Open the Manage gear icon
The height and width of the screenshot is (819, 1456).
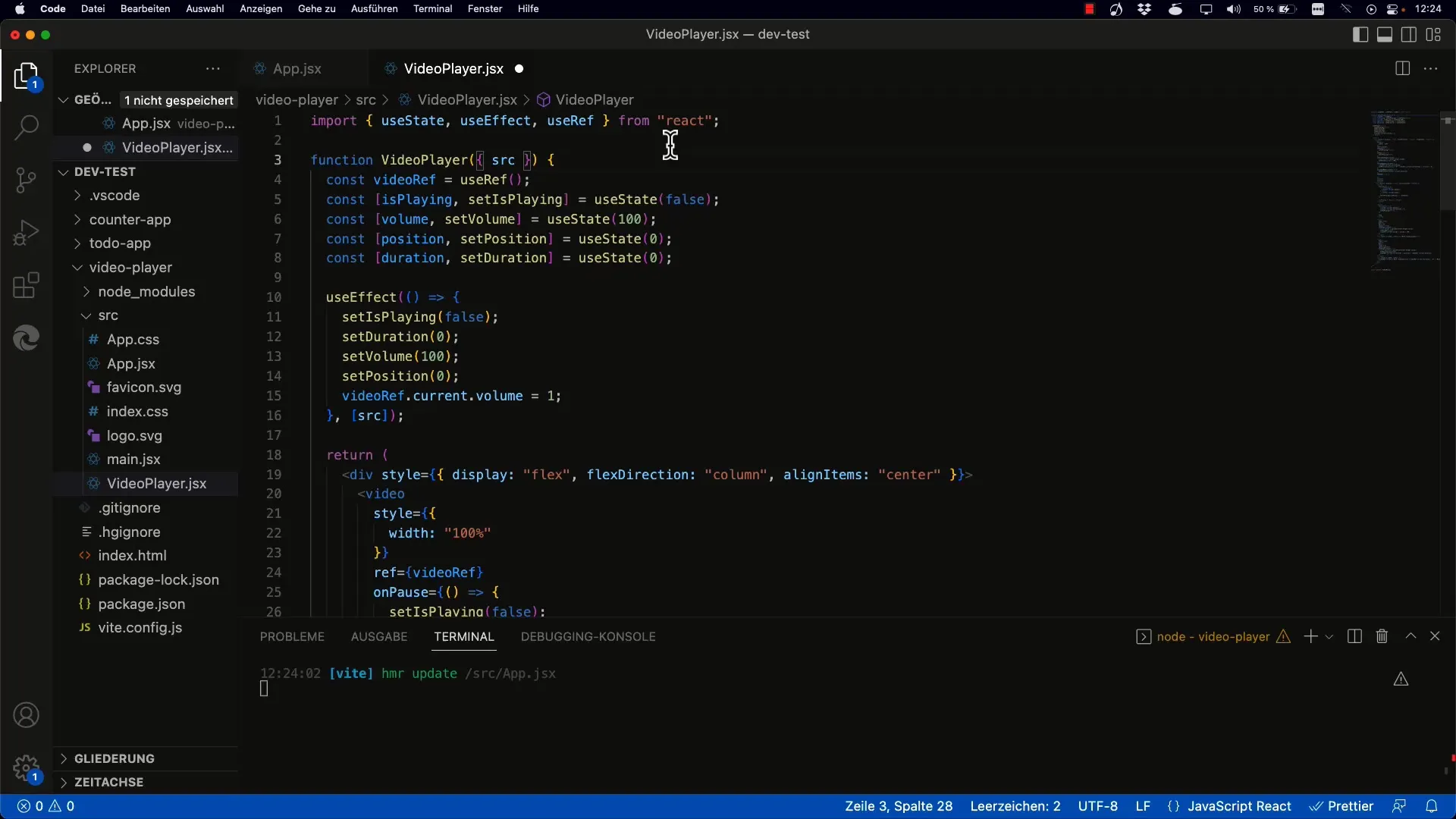27,767
